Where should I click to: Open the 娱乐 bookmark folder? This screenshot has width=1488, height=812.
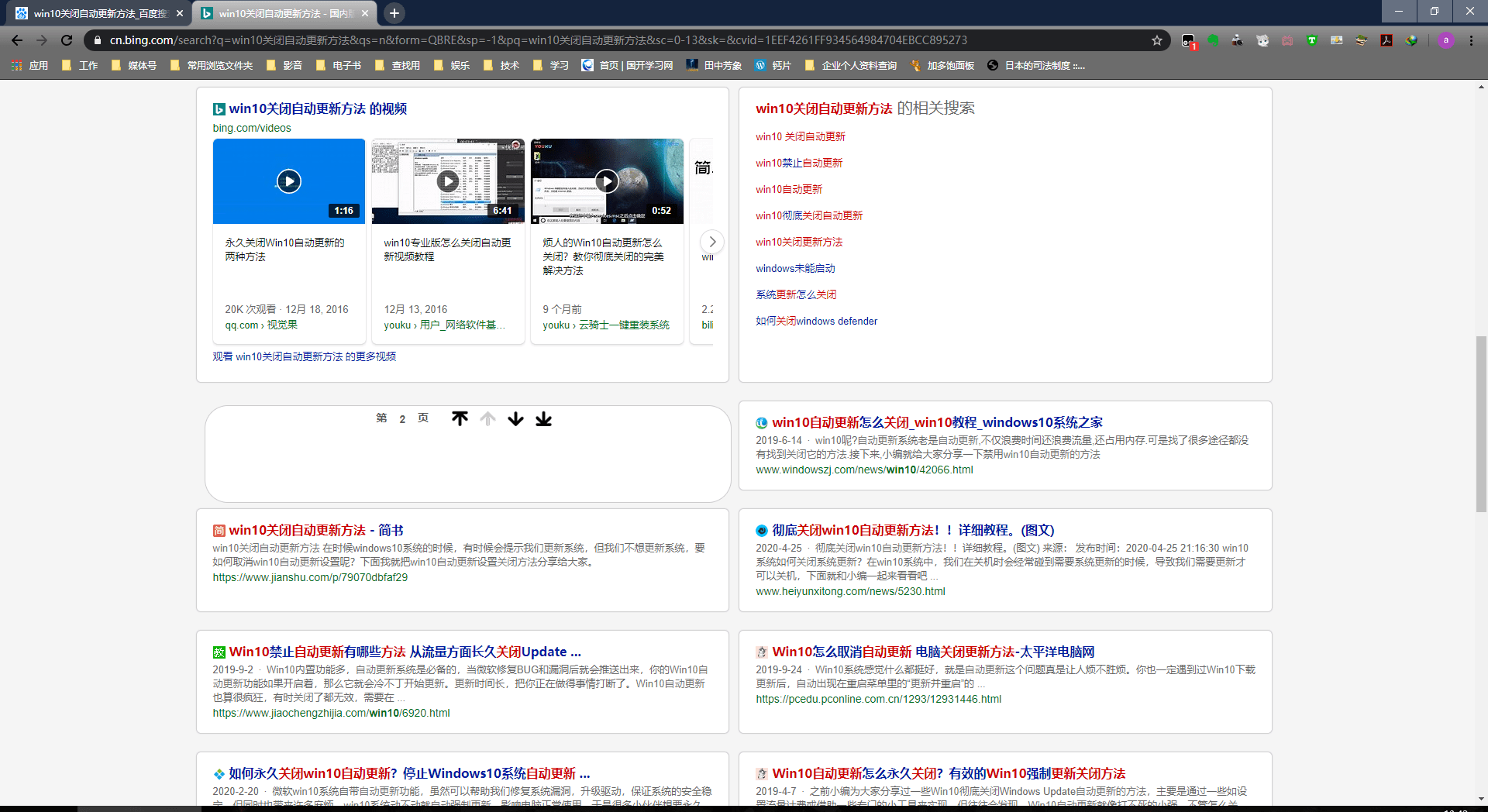[452, 66]
